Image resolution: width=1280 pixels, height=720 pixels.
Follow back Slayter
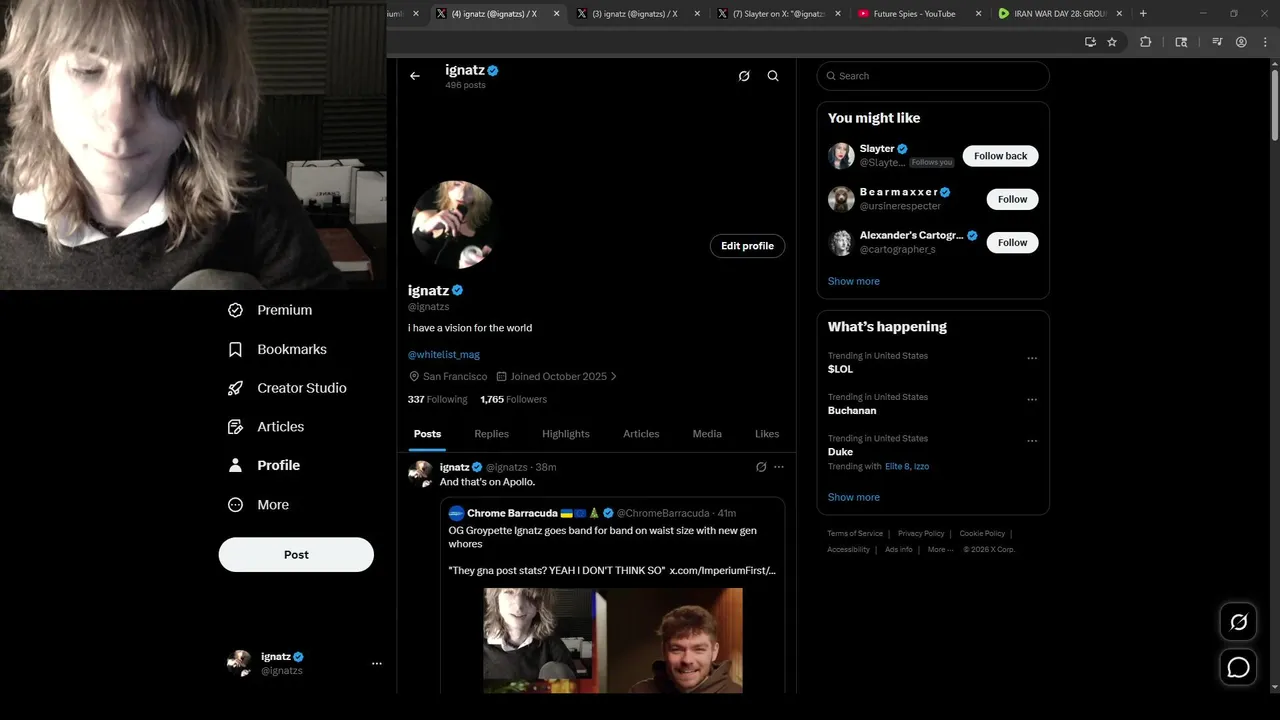click(x=1000, y=156)
